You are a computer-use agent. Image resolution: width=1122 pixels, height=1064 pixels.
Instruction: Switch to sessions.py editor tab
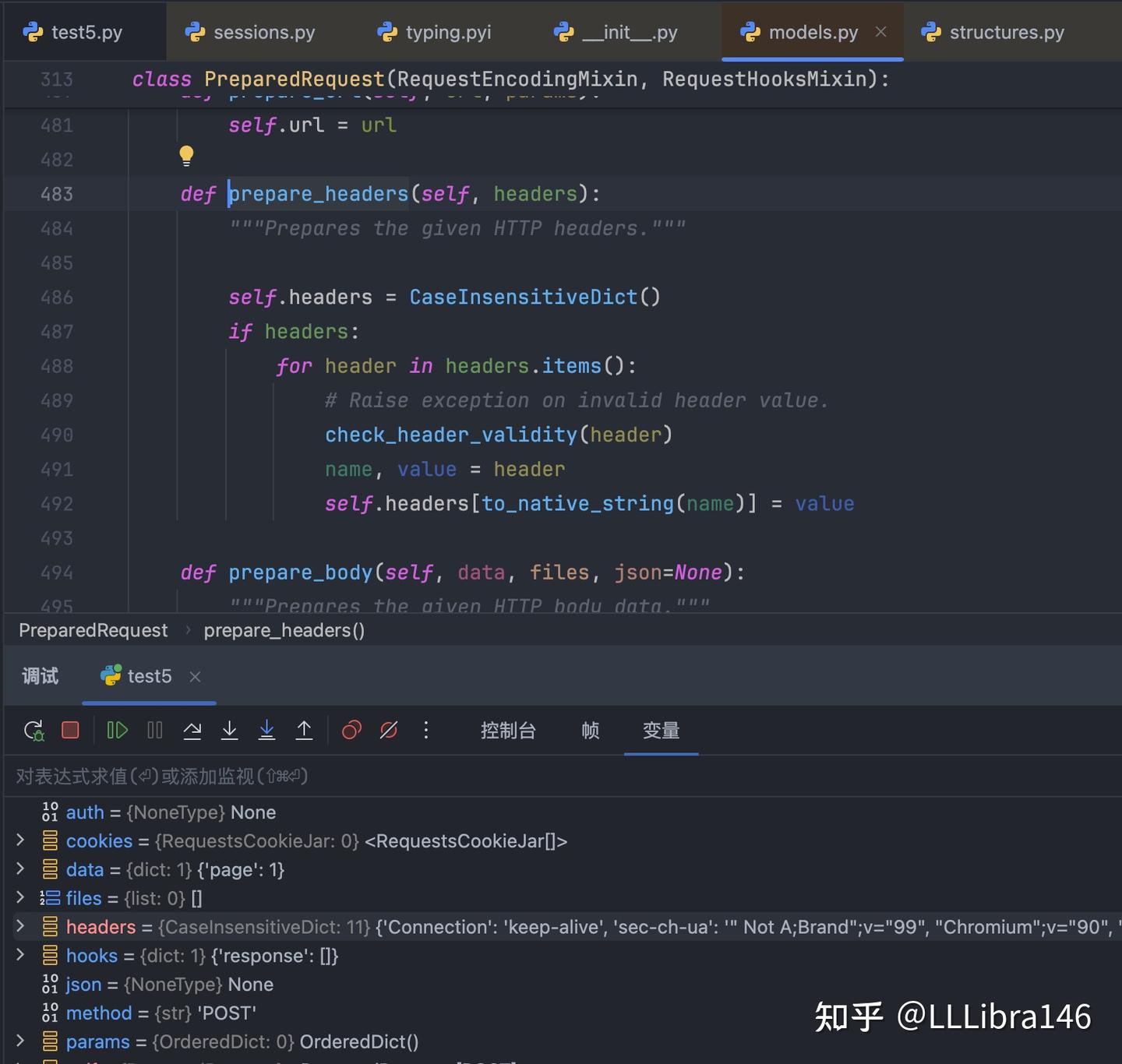pyautogui.click(x=249, y=32)
